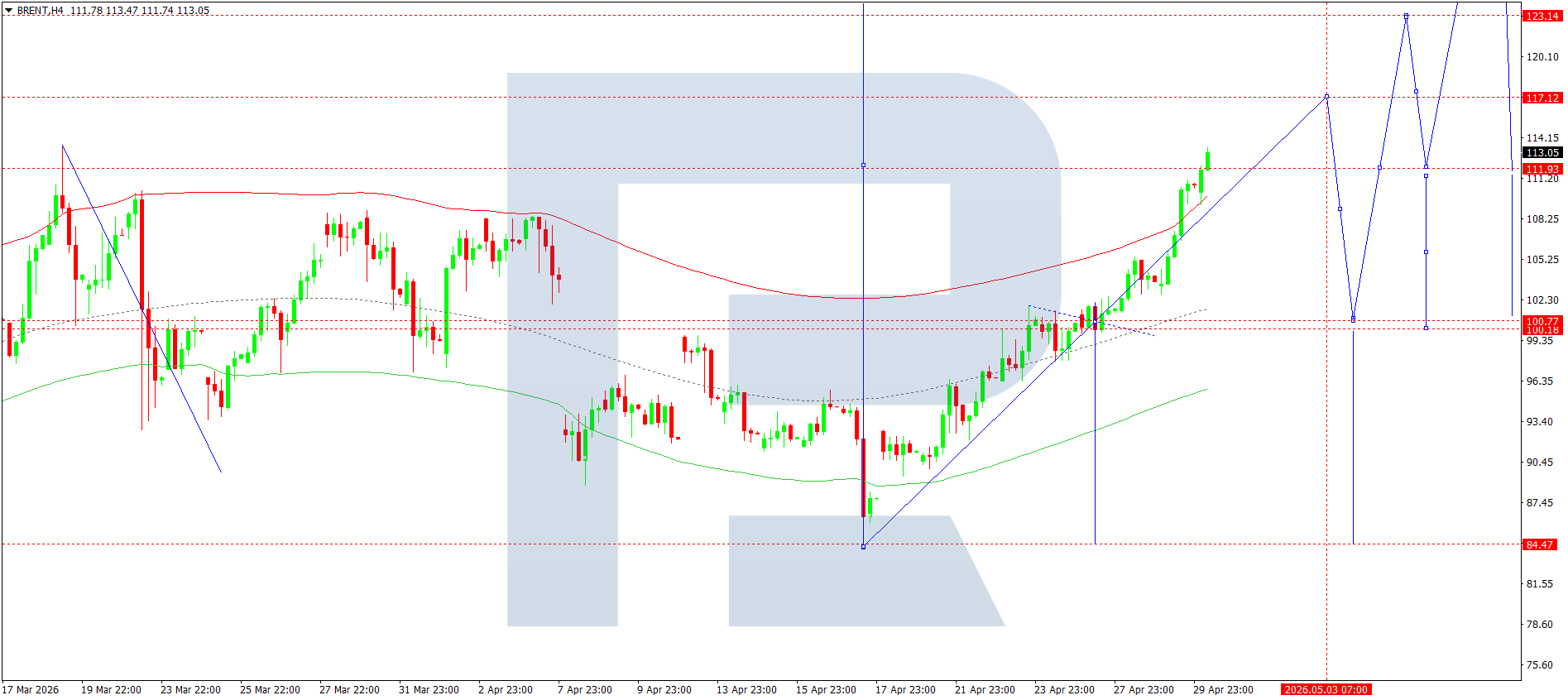The height and width of the screenshot is (700, 1568).
Task: Click the 93.40 price axis label
Action: (x=1539, y=421)
